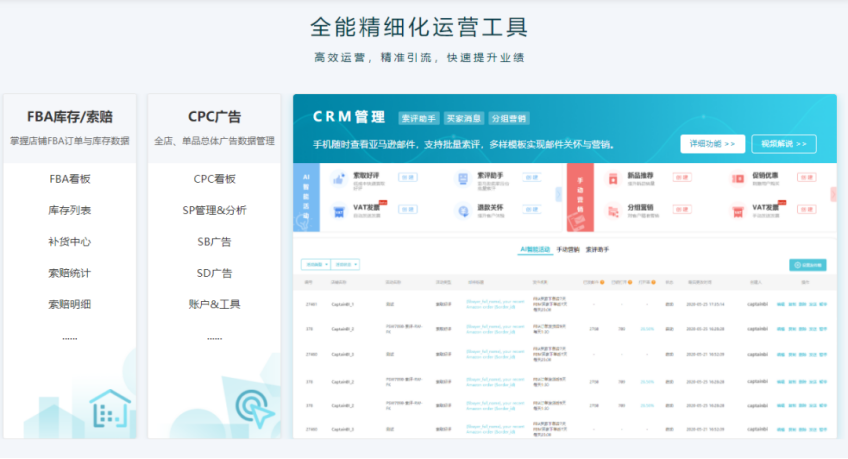Open first filter dropdown above the table
The image size is (848, 459).
pos(315,264)
